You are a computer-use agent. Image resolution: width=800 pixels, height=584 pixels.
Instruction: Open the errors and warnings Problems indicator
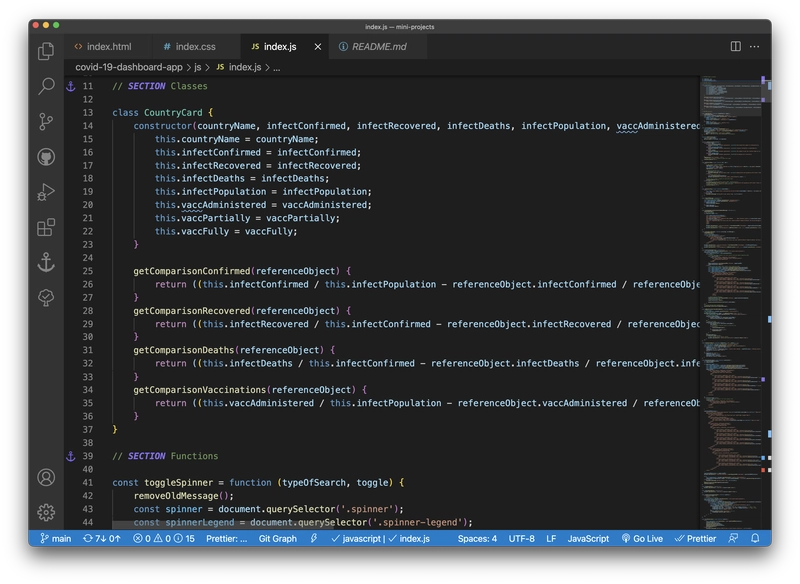164,539
